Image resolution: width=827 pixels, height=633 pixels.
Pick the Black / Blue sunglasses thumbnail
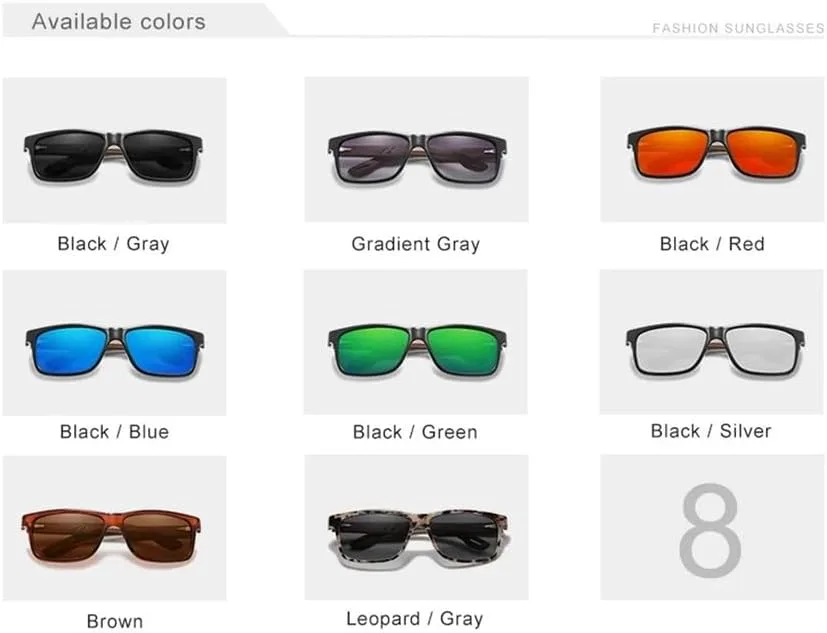(x=114, y=343)
